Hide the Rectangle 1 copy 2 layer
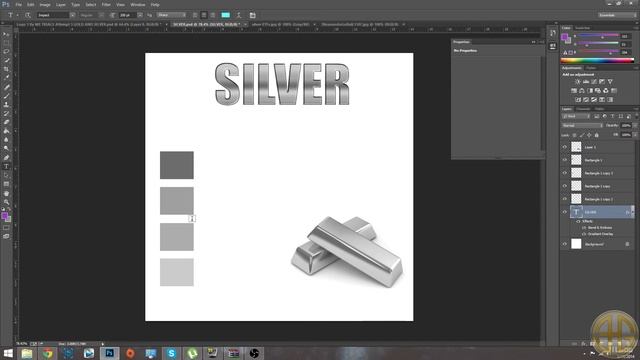Screen dimensions: 640x360 point(565,199)
